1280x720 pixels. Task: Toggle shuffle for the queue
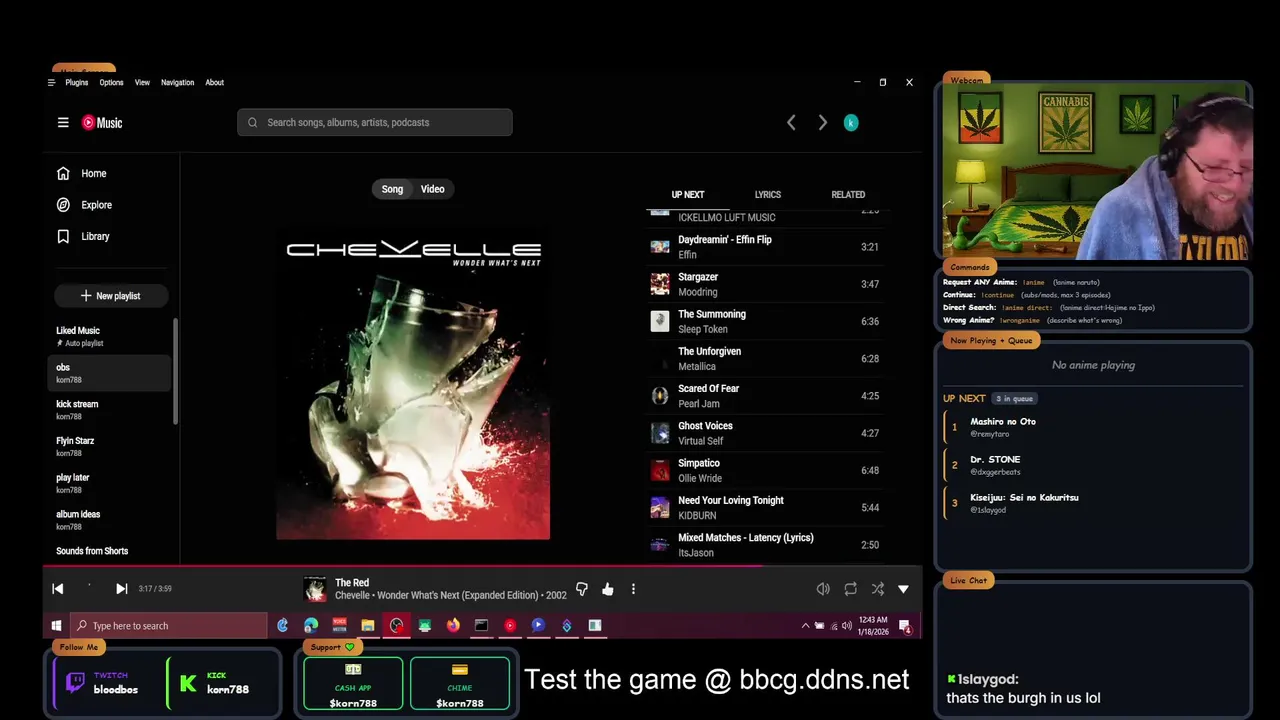coord(877,589)
